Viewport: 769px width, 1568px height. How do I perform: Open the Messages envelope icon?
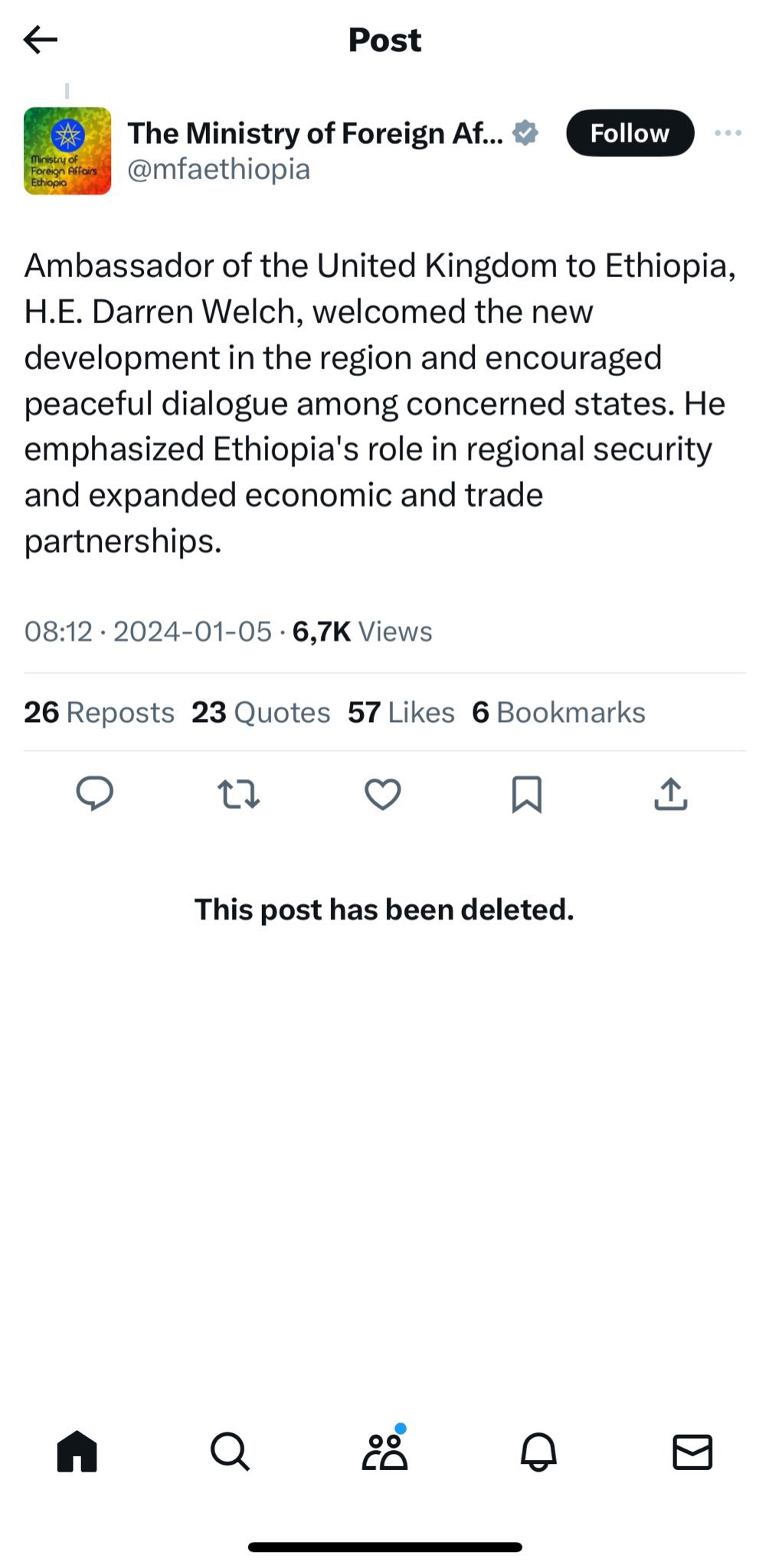[692, 1452]
